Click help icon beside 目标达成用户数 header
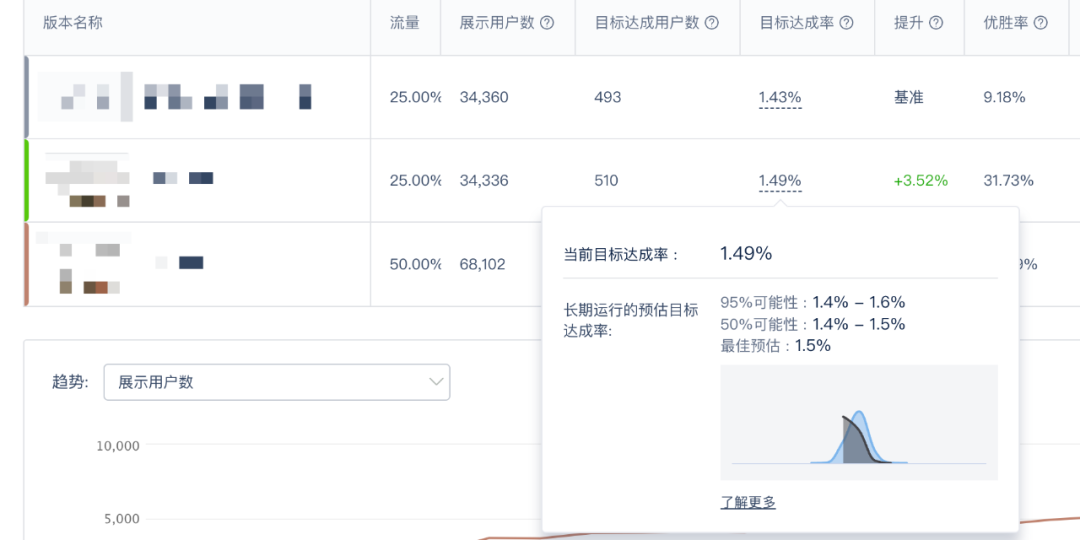Image resolution: width=1080 pixels, height=540 pixels. [712, 23]
